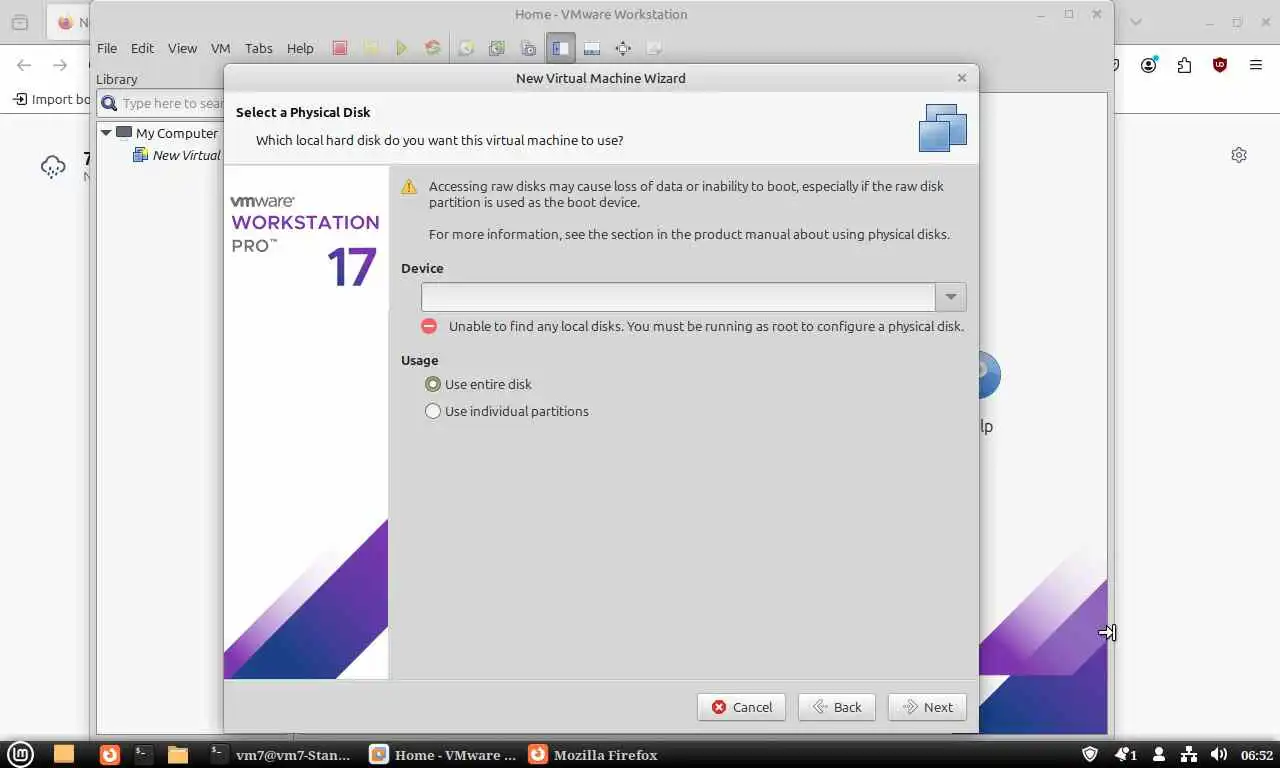The image size is (1280, 768).
Task: Click the terminal launcher in the taskbar
Action: 143,754
